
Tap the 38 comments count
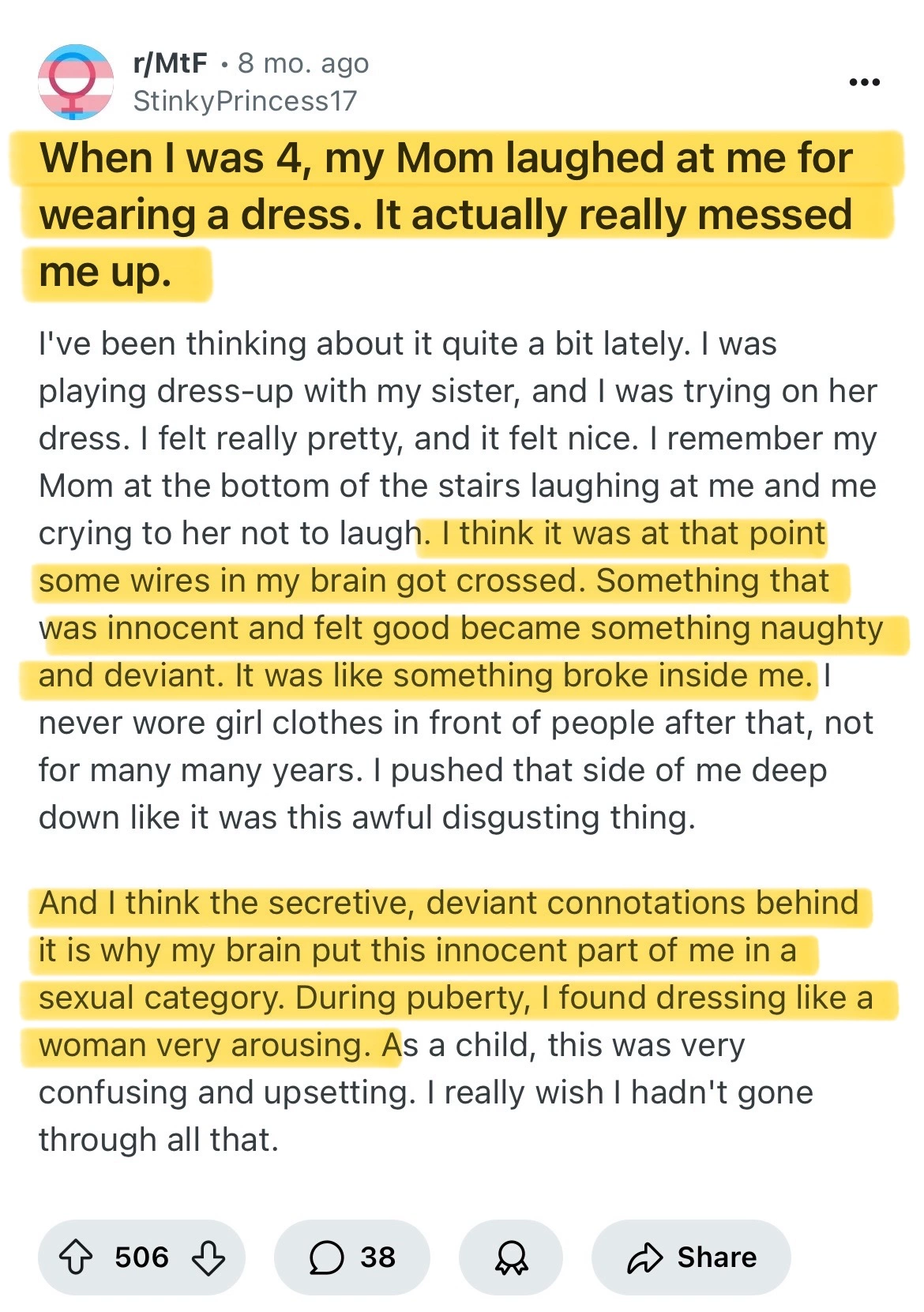[x=377, y=1257]
